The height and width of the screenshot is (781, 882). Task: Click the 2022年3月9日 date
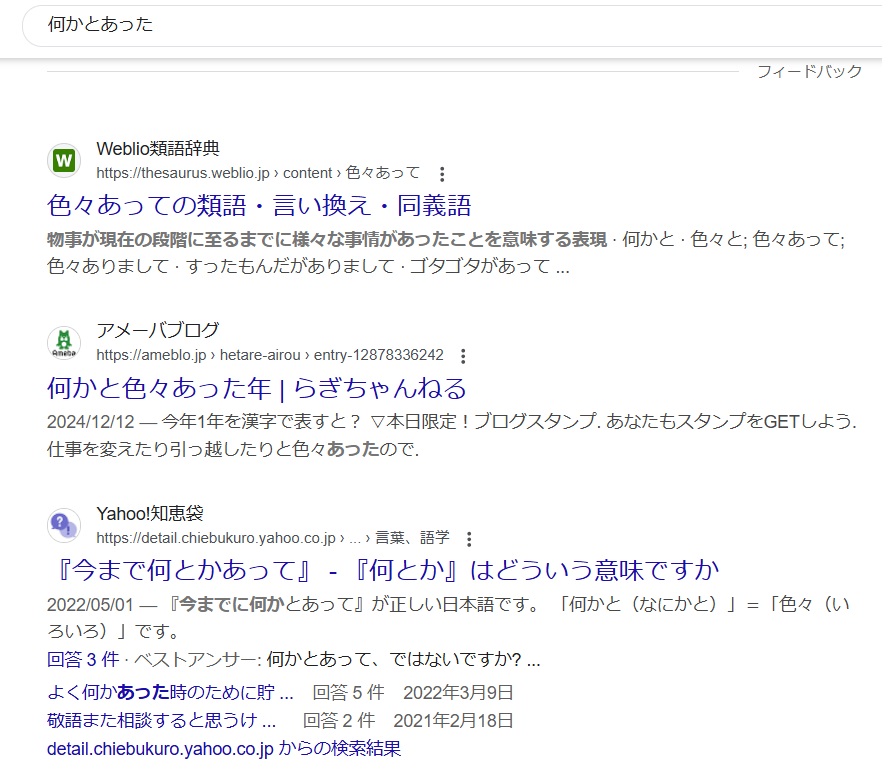[458, 693]
